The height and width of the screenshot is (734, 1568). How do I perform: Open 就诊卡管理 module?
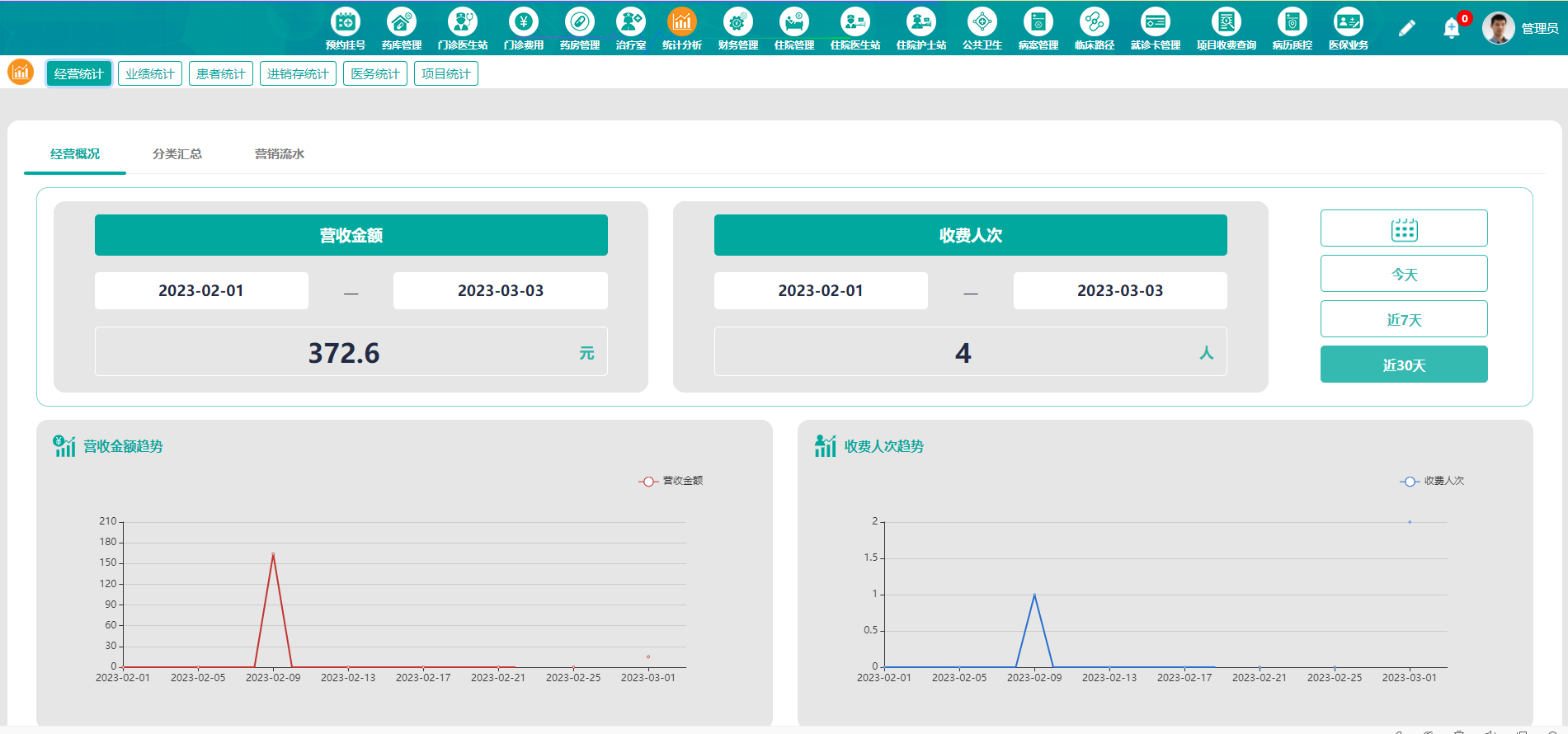click(1156, 29)
